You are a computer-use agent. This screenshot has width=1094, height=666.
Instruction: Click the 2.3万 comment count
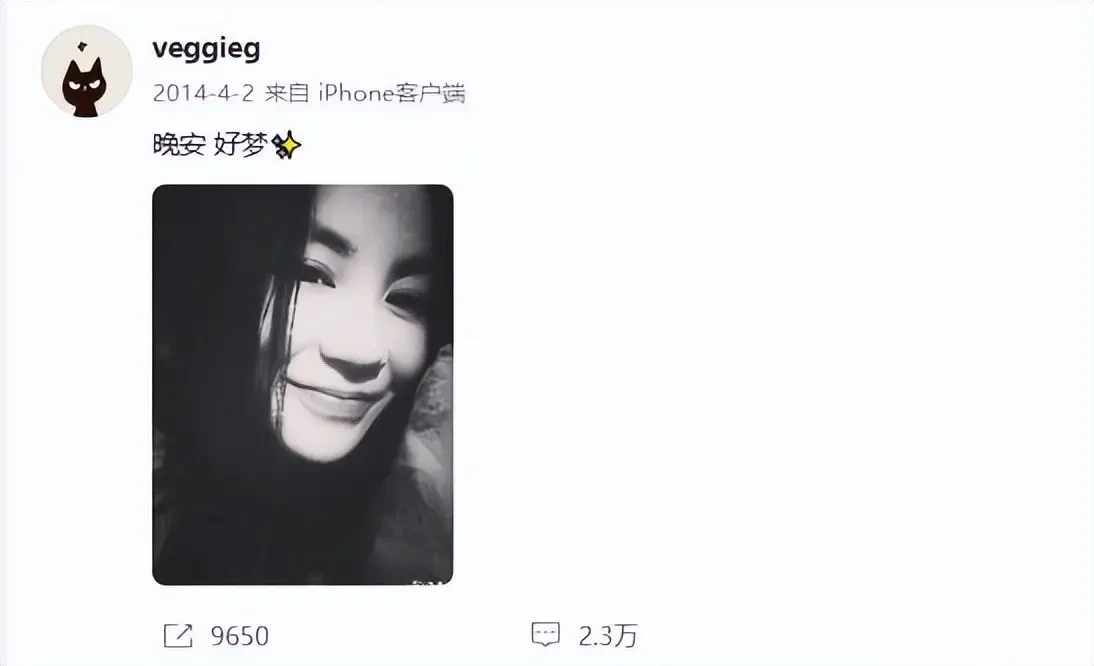click(608, 635)
